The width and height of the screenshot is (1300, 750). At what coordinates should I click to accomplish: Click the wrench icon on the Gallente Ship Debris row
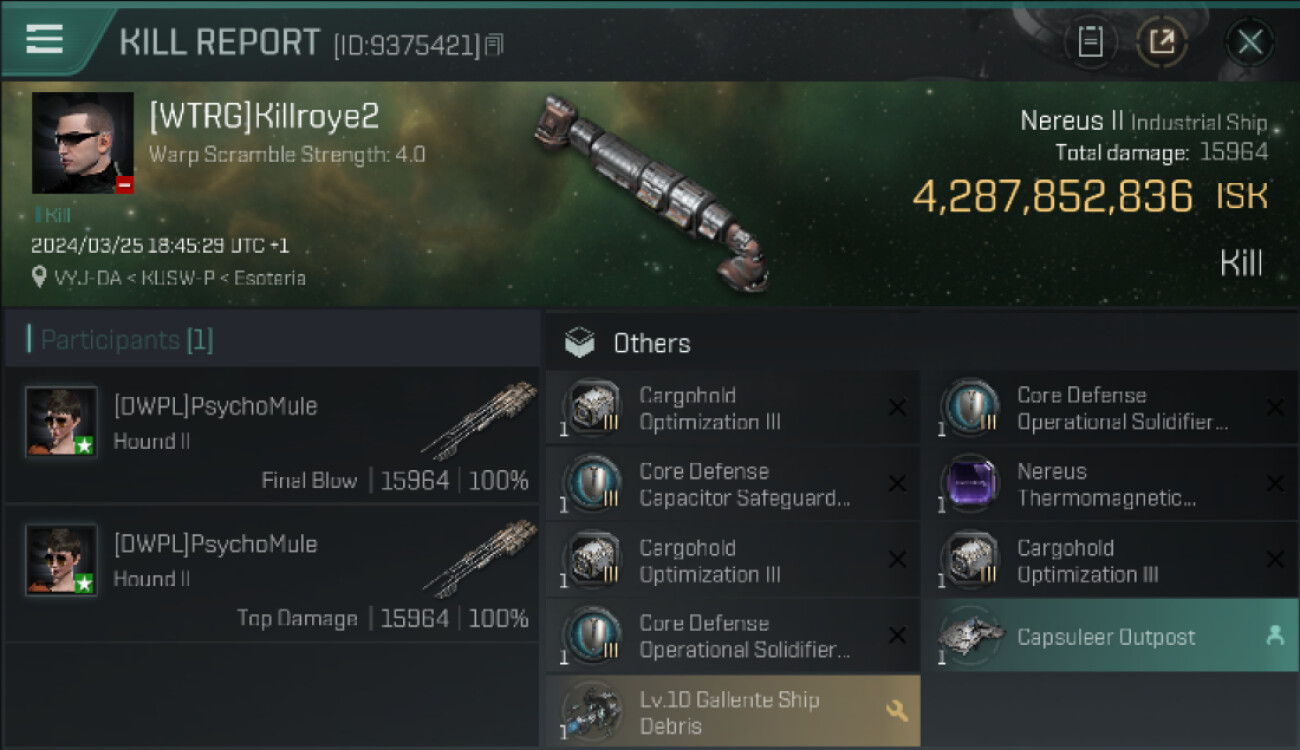[896, 711]
